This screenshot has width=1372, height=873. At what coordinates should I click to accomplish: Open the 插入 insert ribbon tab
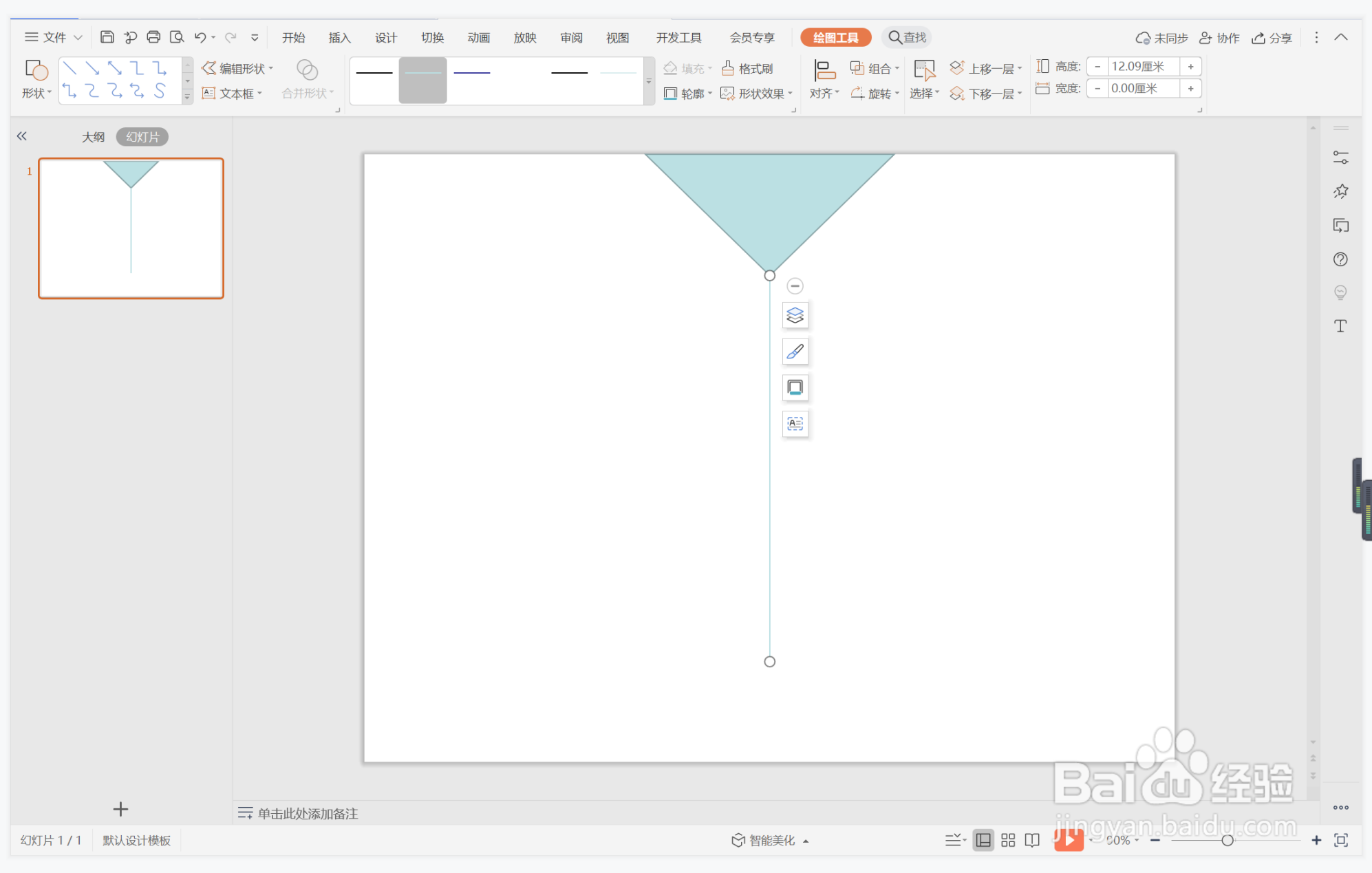tap(339, 38)
